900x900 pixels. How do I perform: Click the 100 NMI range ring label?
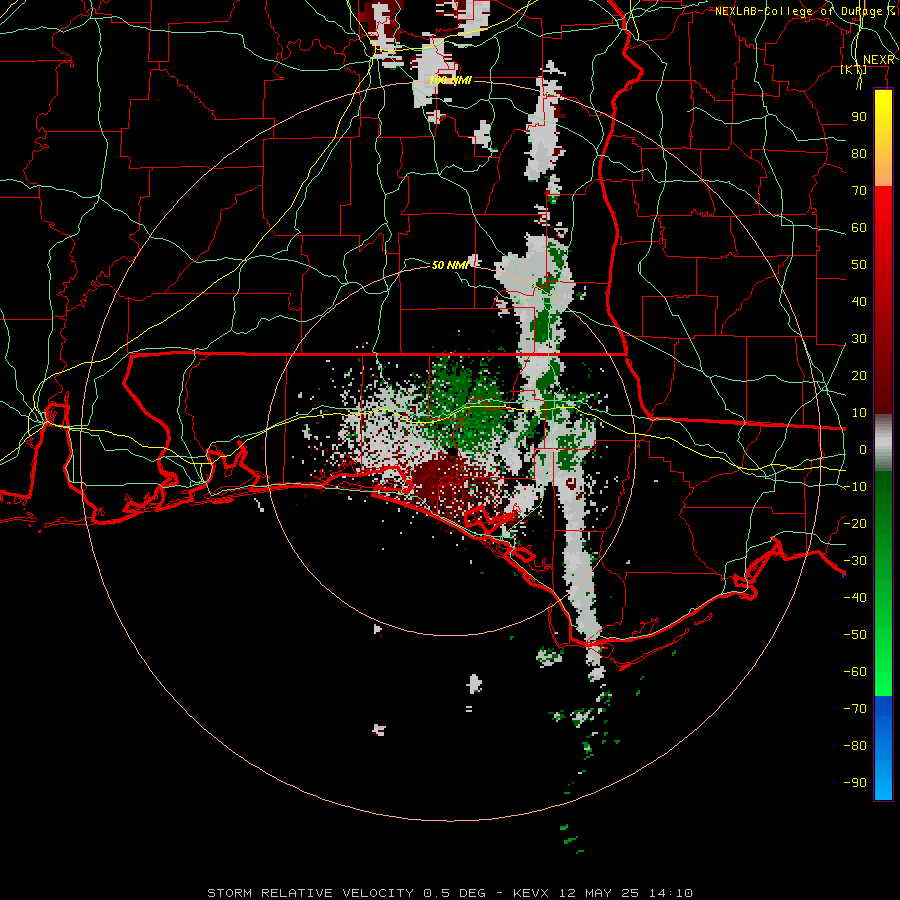pyautogui.click(x=451, y=80)
